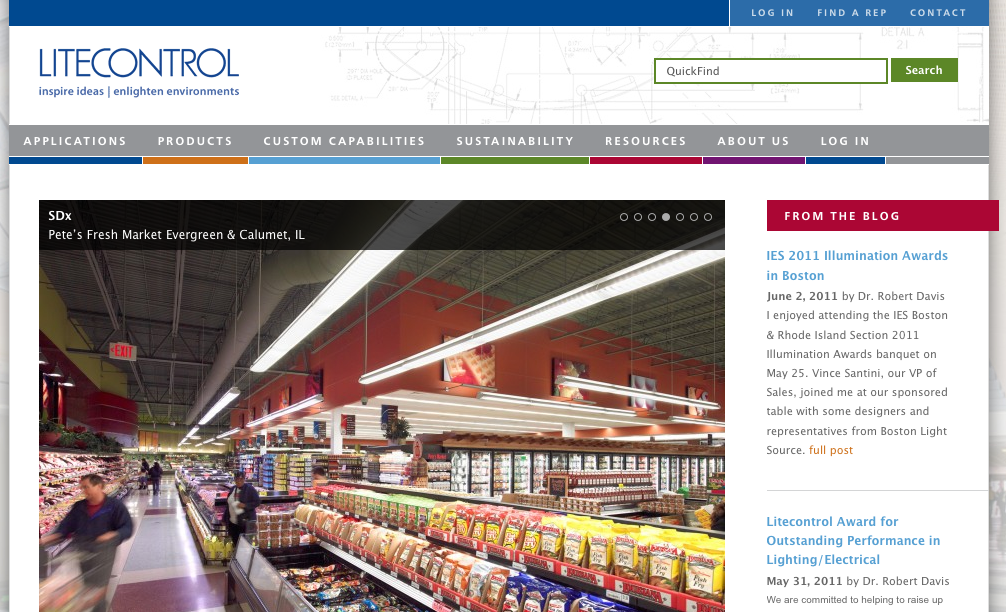Select the third slideshow dot
The width and height of the screenshot is (1006, 612).
(652, 217)
